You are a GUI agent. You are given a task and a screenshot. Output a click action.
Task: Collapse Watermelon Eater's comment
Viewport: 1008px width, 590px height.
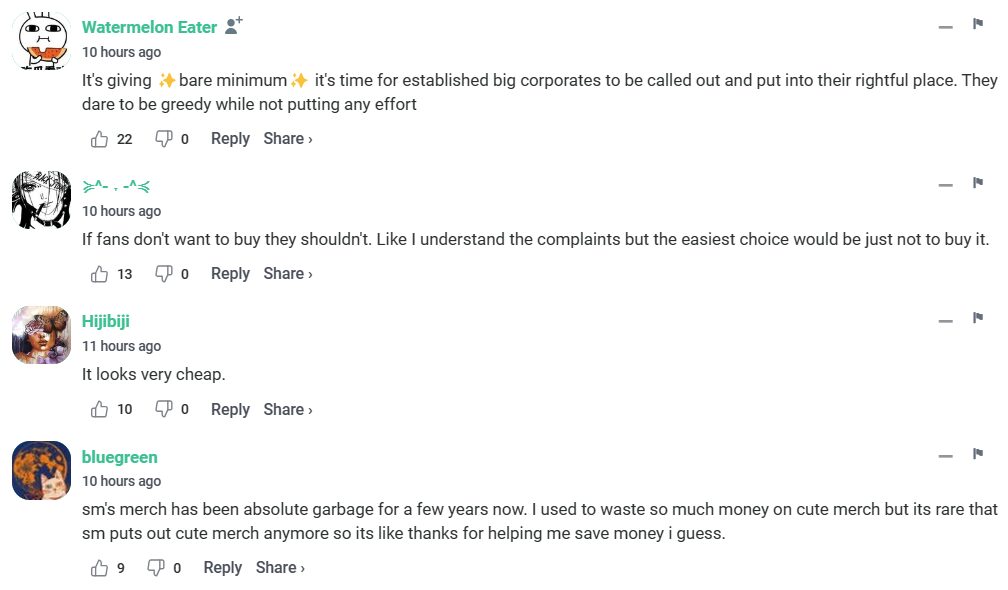(x=946, y=27)
